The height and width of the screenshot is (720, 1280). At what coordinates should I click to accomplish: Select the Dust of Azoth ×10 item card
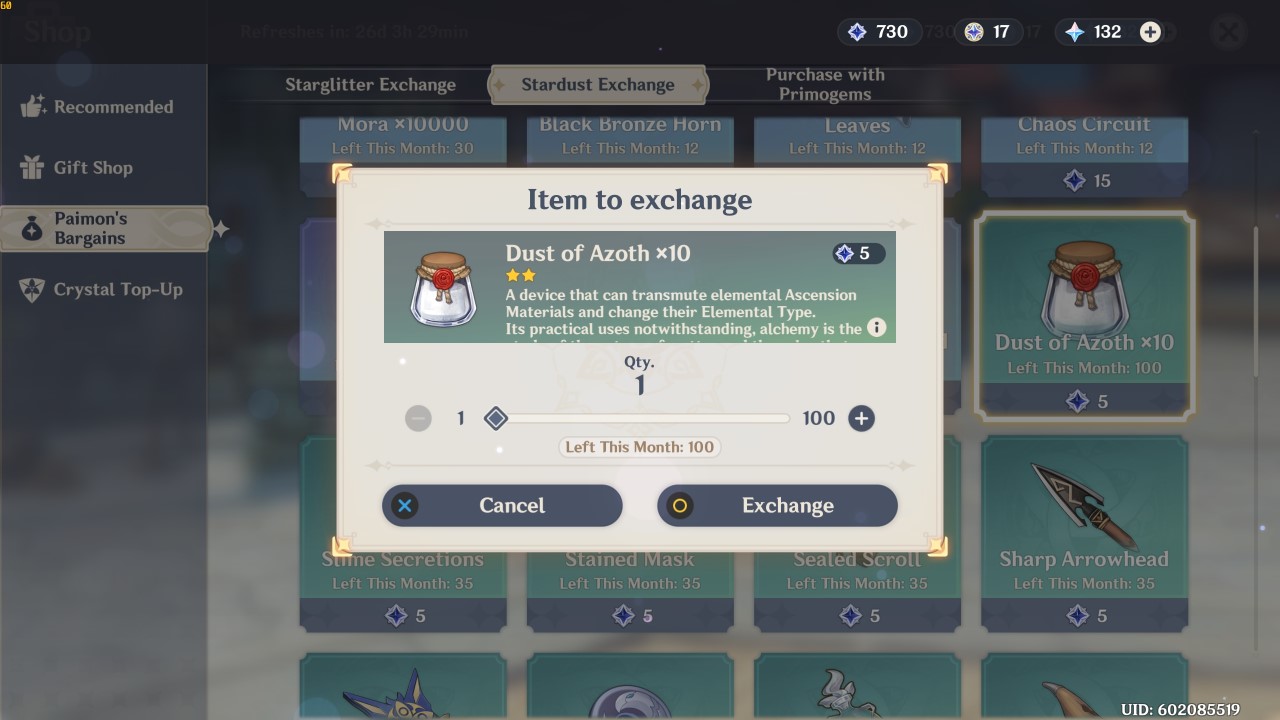click(x=1084, y=315)
